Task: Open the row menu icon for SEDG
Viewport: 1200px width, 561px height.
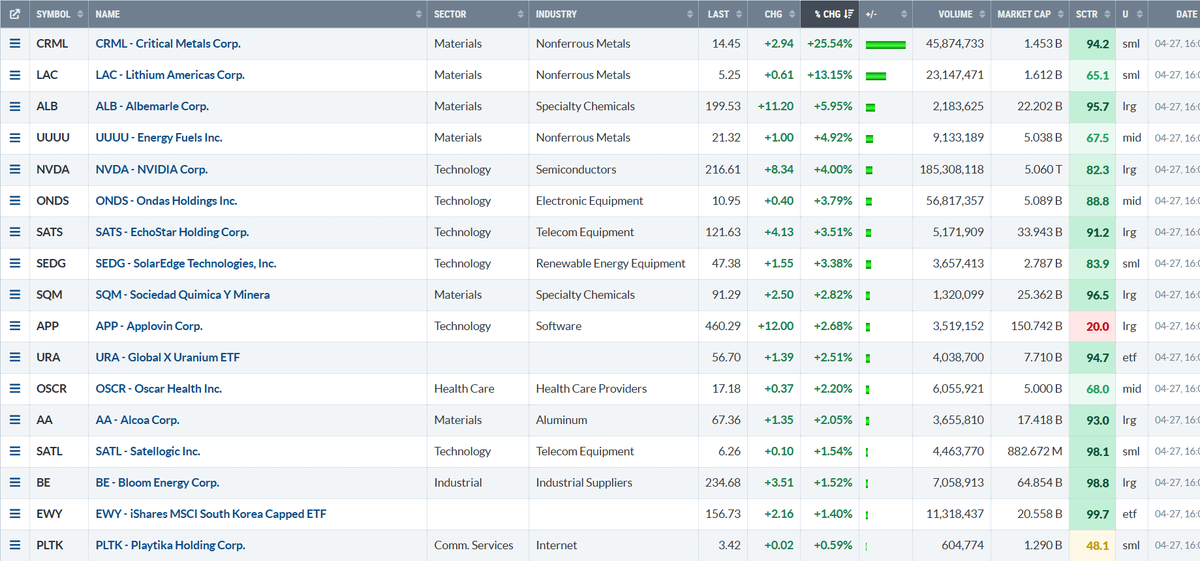Action: pos(15,264)
